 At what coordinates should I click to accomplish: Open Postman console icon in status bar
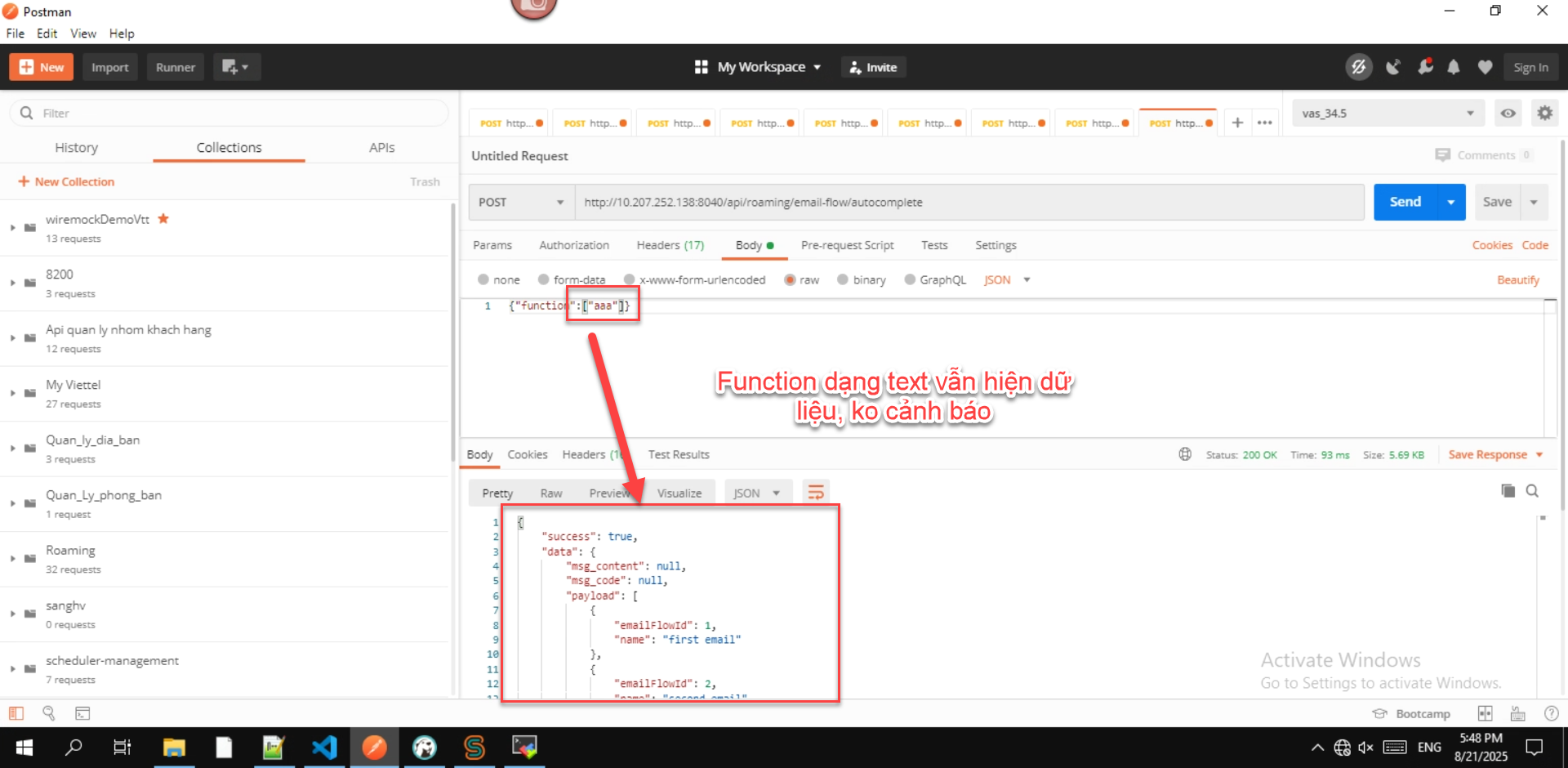[x=82, y=713]
